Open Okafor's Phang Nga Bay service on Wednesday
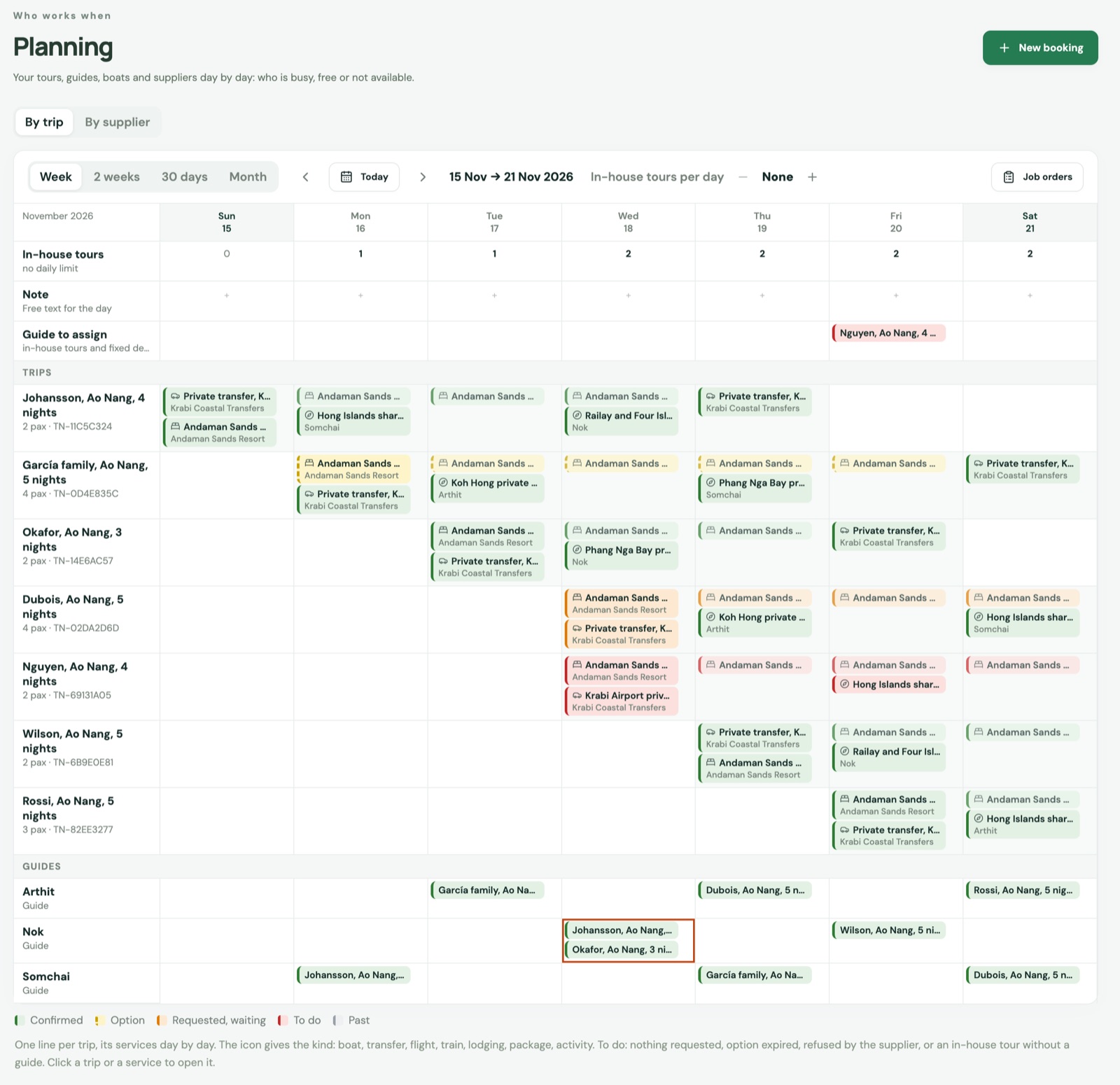Viewport: 1120px width, 1085px height. click(x=622, y=555)
